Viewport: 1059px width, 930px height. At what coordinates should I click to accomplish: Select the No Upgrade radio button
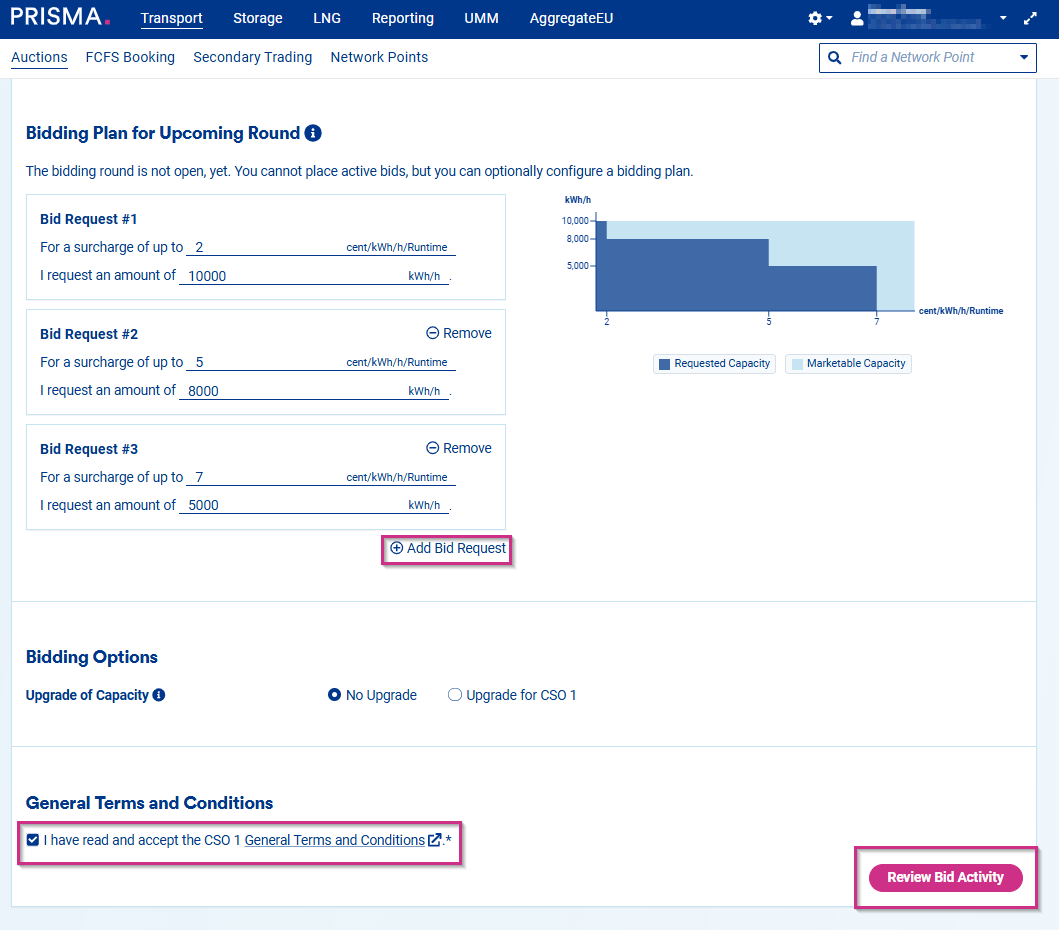[335, 695]
